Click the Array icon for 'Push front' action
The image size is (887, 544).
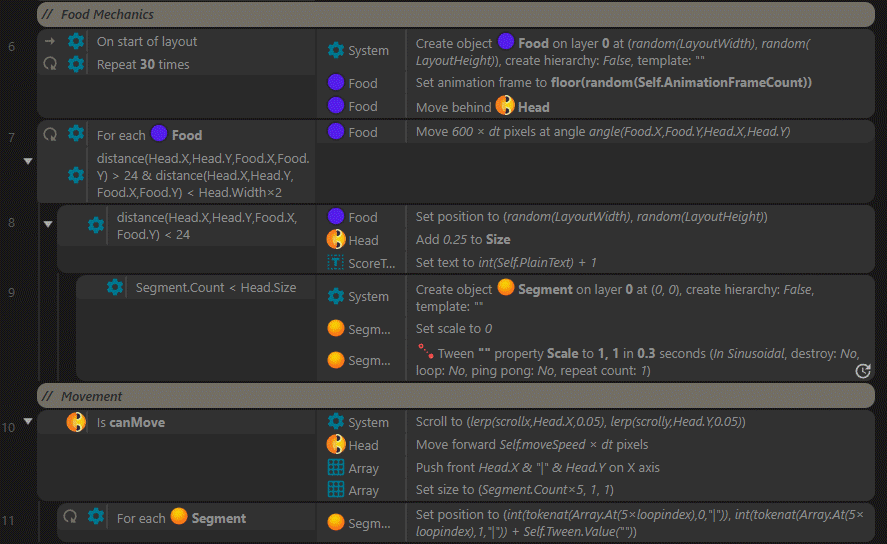click(336, 468)
